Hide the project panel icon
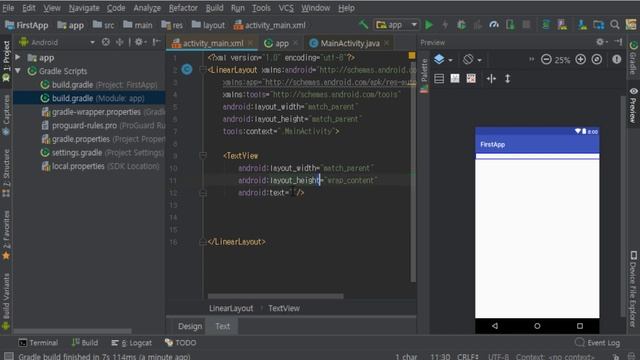 pyautogui.click(x=156, y=42)
